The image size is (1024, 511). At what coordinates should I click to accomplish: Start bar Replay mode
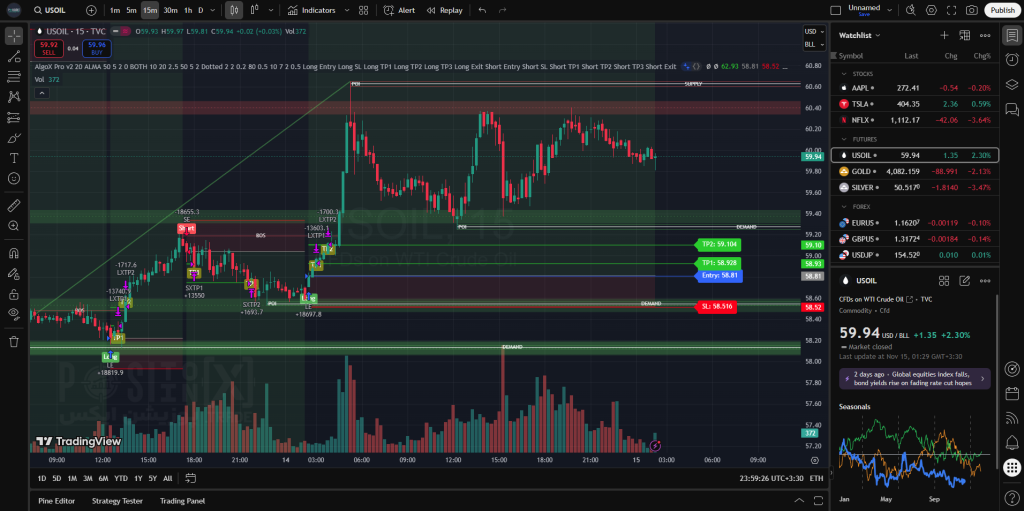point(444,10)
